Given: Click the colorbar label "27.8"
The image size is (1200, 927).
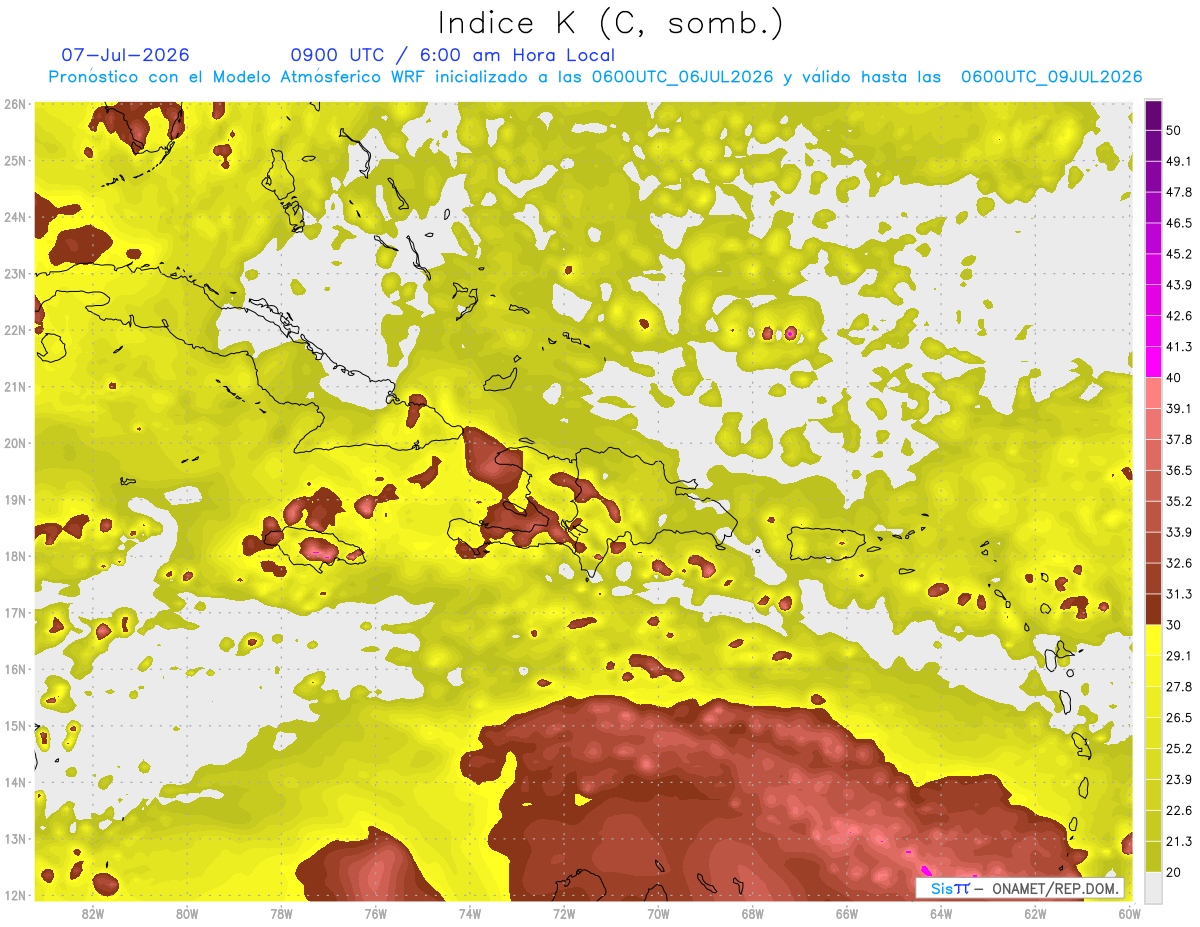Looking at the screenshot, I should [1179, 687].
